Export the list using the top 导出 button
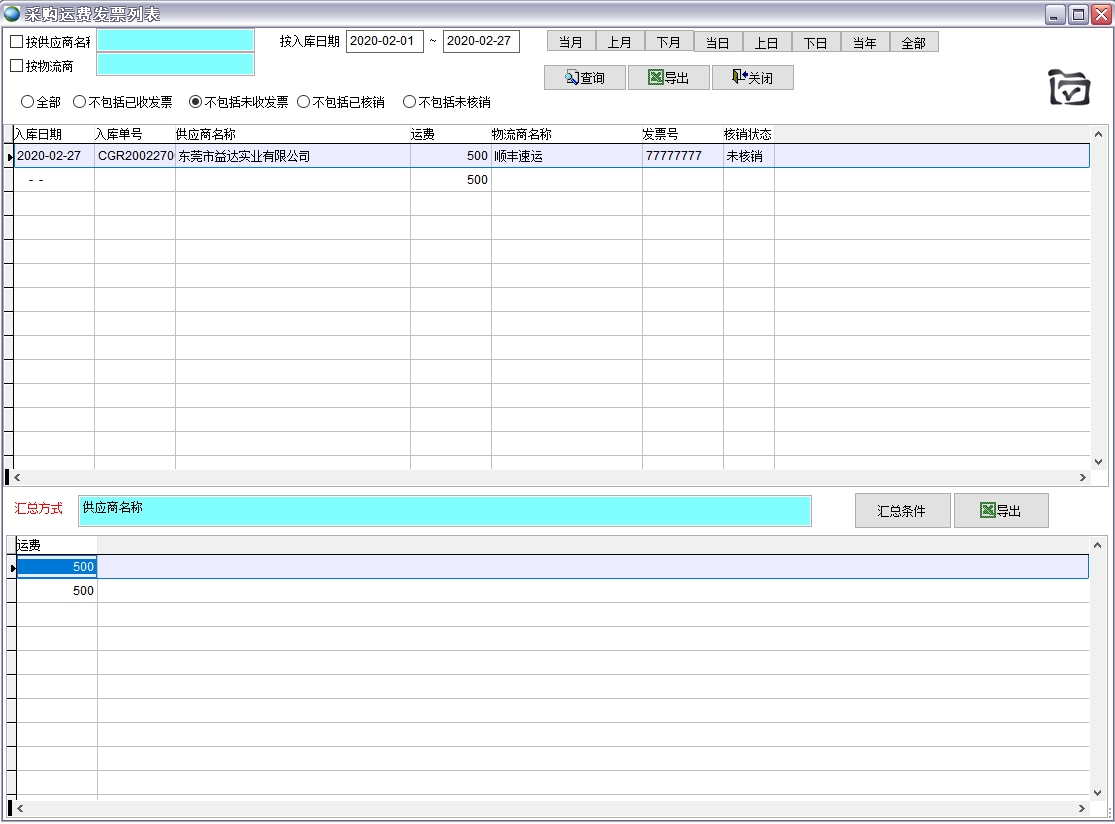Screen dimensions: 1115x824 [668, 78]
